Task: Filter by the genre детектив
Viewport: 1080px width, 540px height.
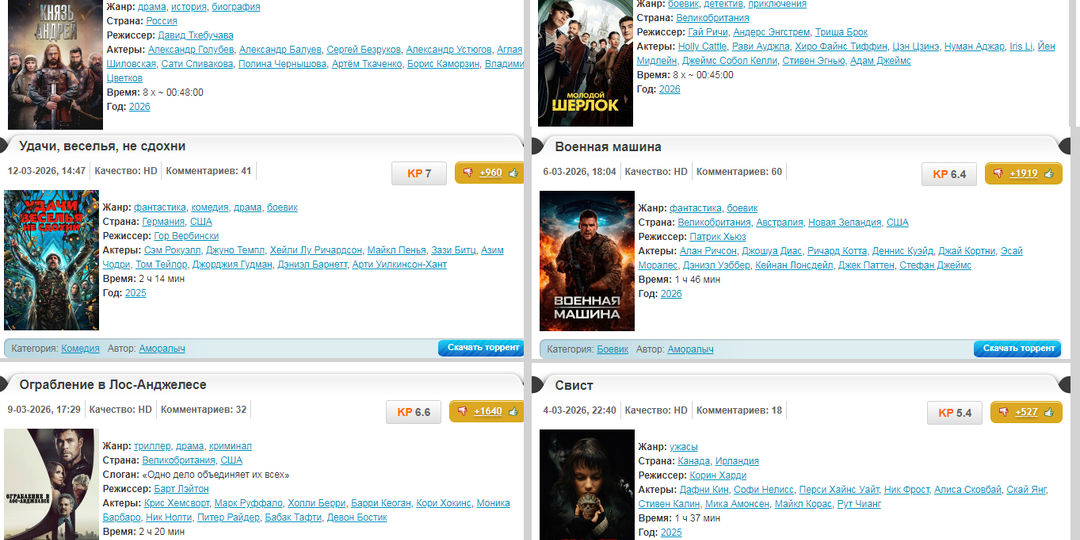Action: pyautogui.click(x=723, y=4)
